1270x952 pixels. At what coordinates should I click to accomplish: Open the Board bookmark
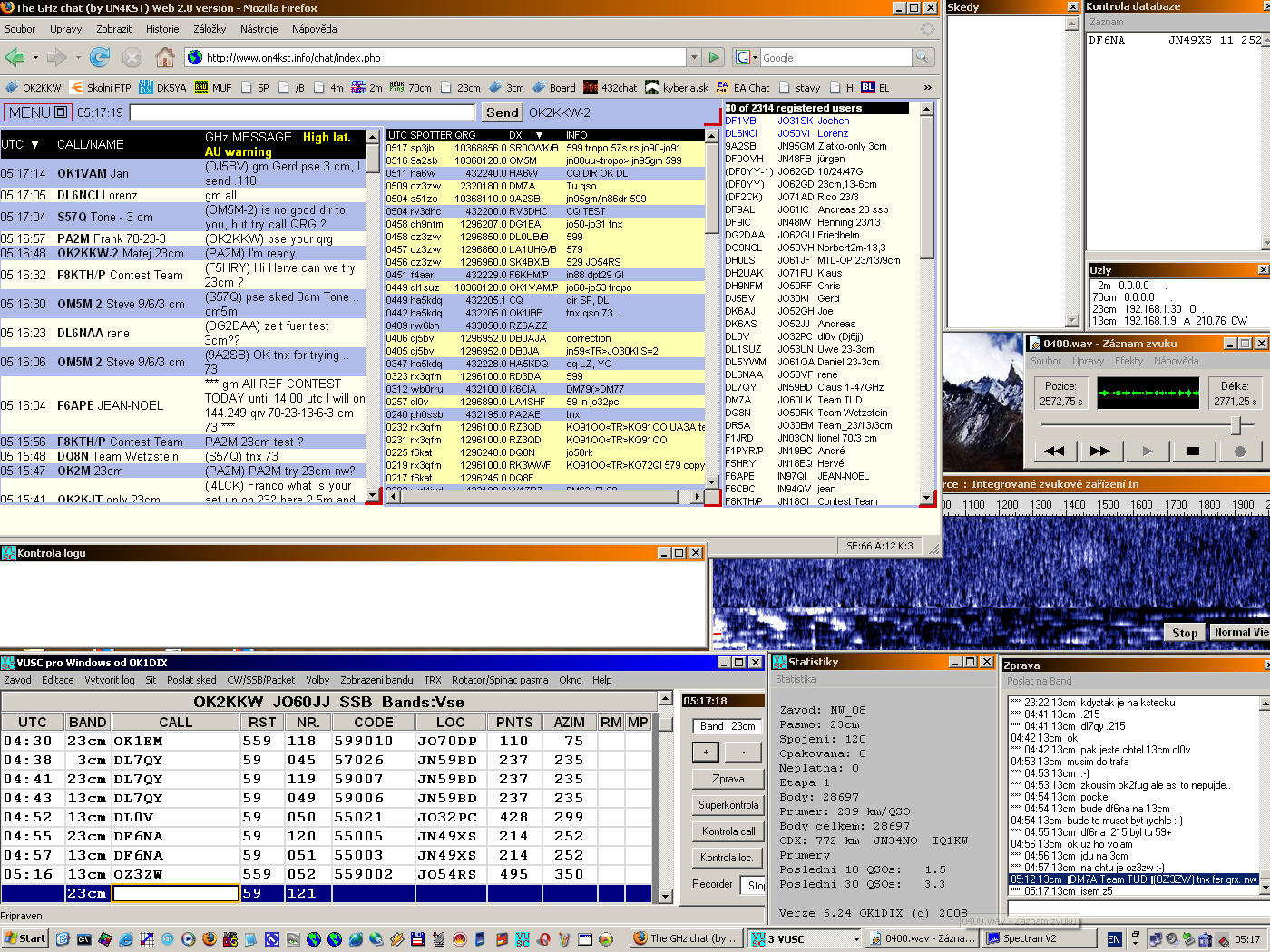point(554,88)
